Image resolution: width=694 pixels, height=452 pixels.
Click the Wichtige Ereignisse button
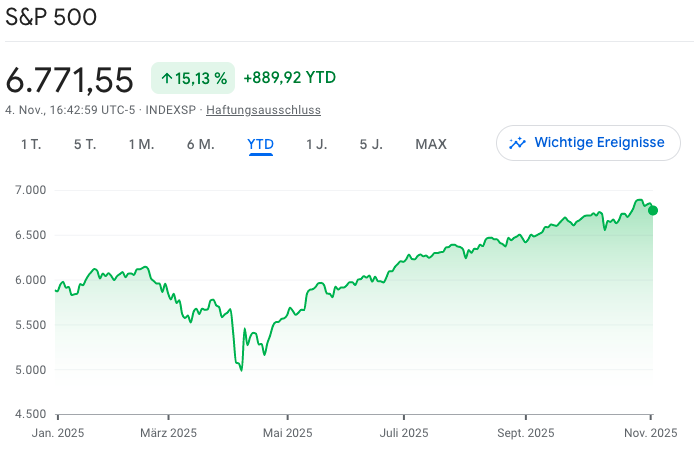click(x=588, y=143)
